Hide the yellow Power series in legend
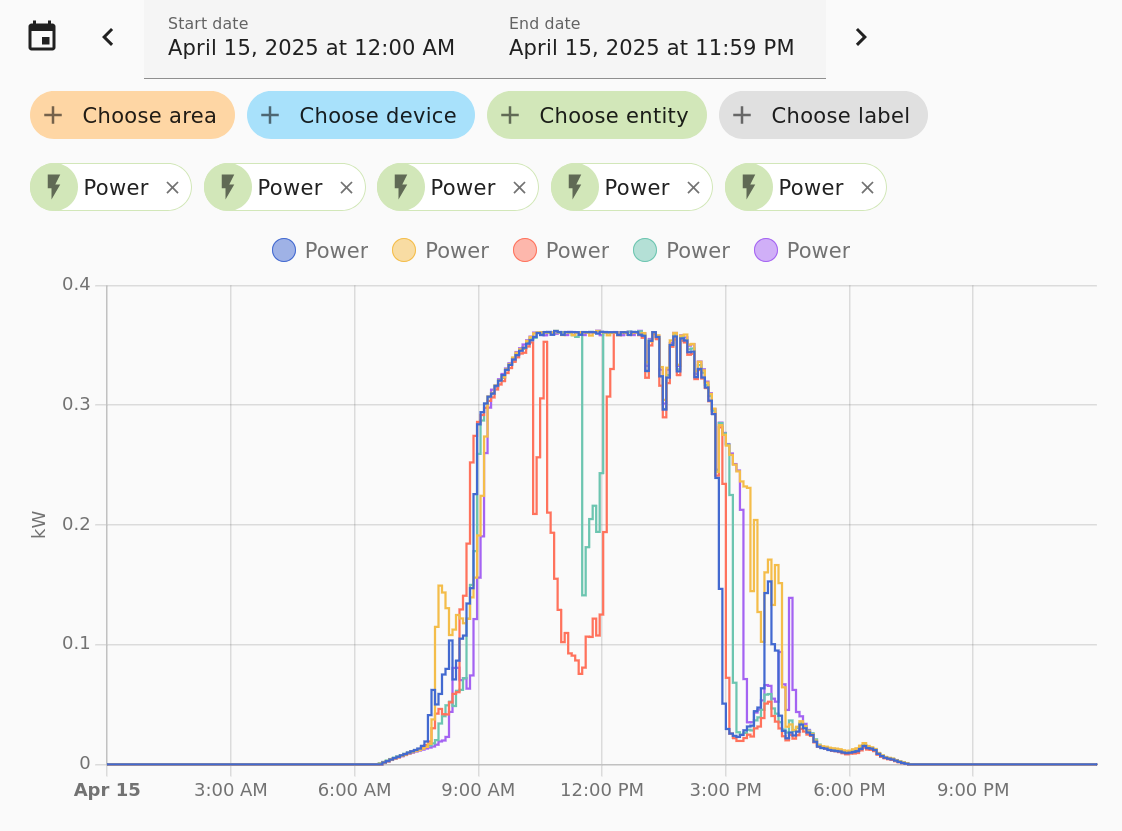Viewport: 1122px width, 831px height. pyautogui.click(x=440, y=250)
